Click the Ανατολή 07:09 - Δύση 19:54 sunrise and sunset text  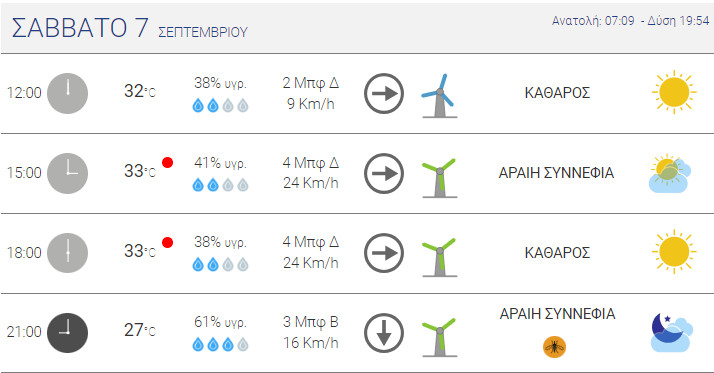pos(631,20)
